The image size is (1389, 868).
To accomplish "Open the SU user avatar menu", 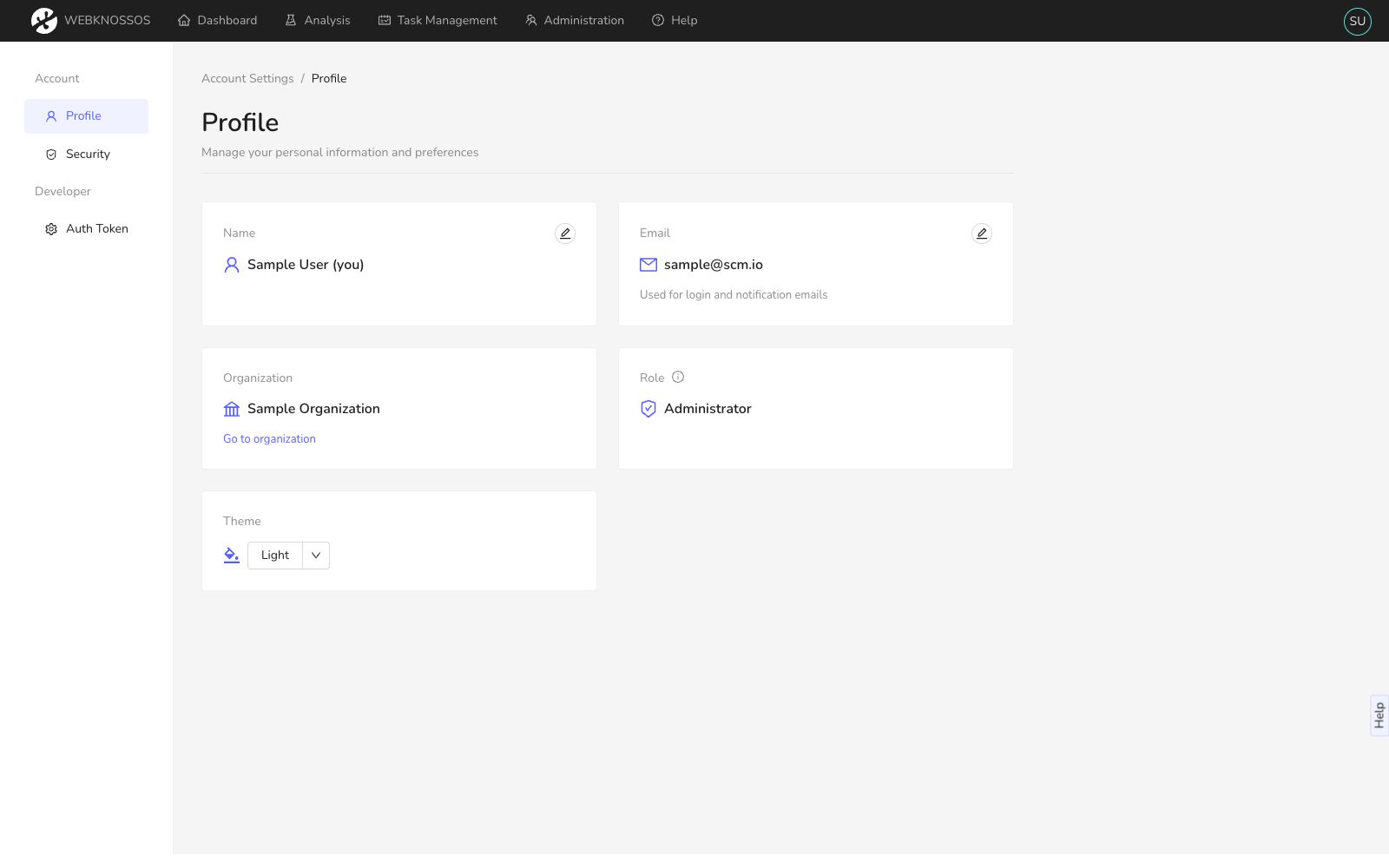I will click(x=1357, y=21).
